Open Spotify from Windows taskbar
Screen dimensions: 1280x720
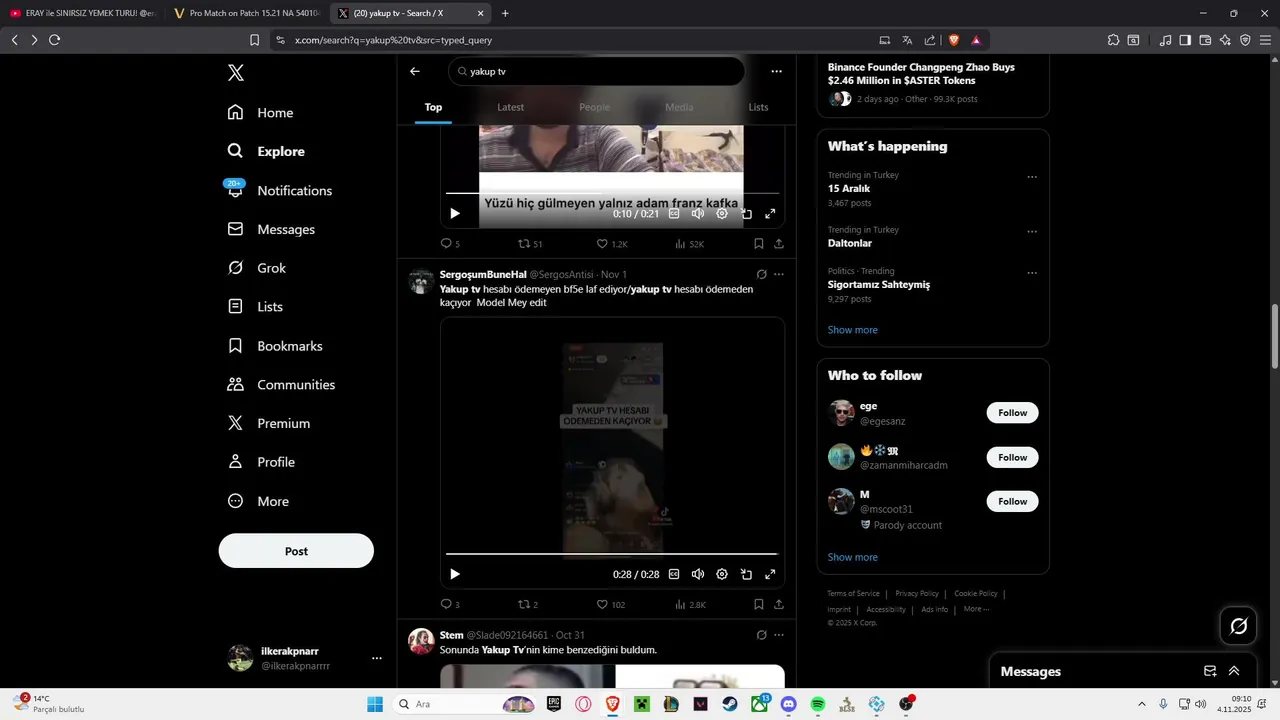coord(818,704)
